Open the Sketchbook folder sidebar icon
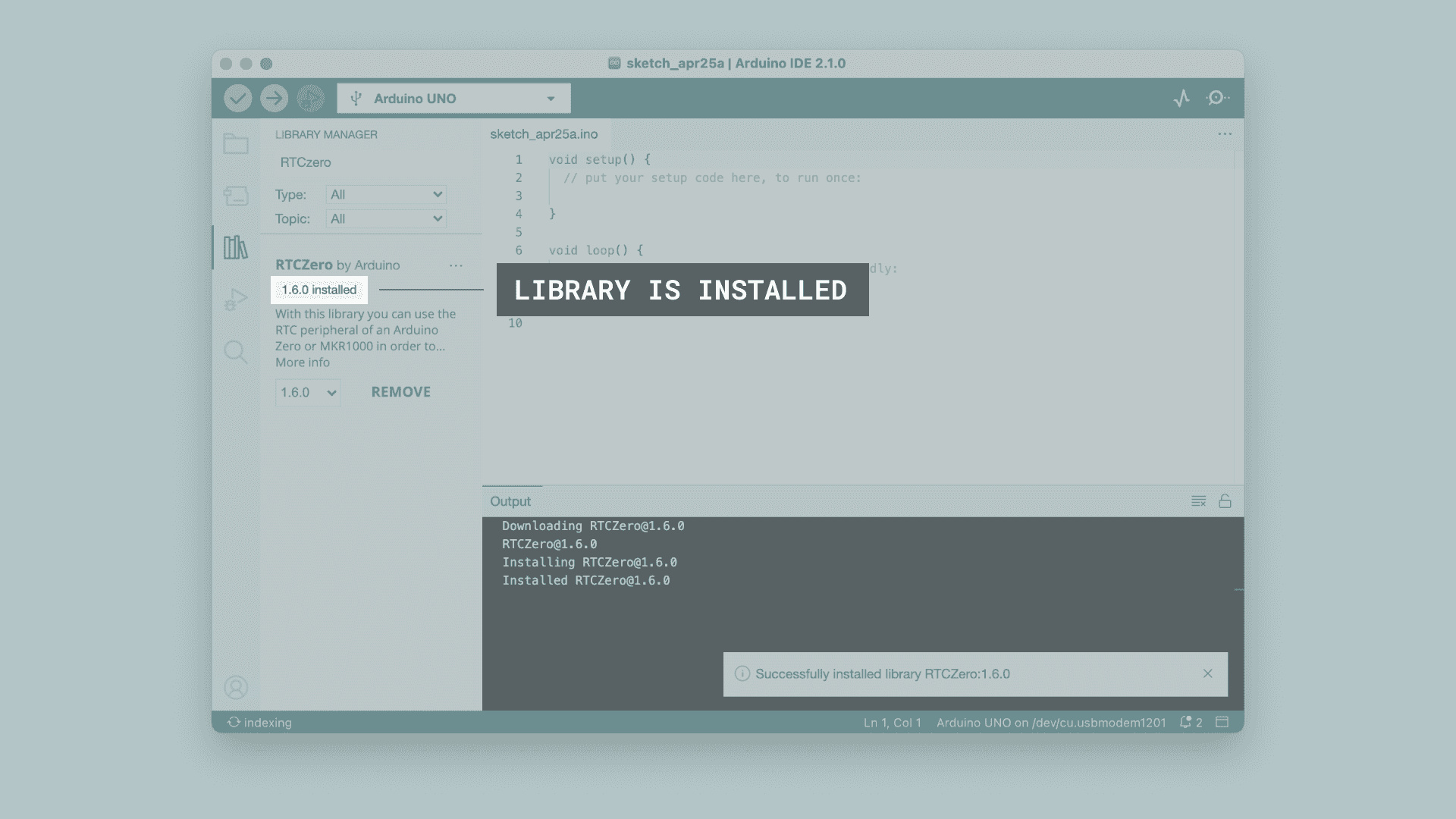Viewport: 1456px width, 819px height. [236, 144]
